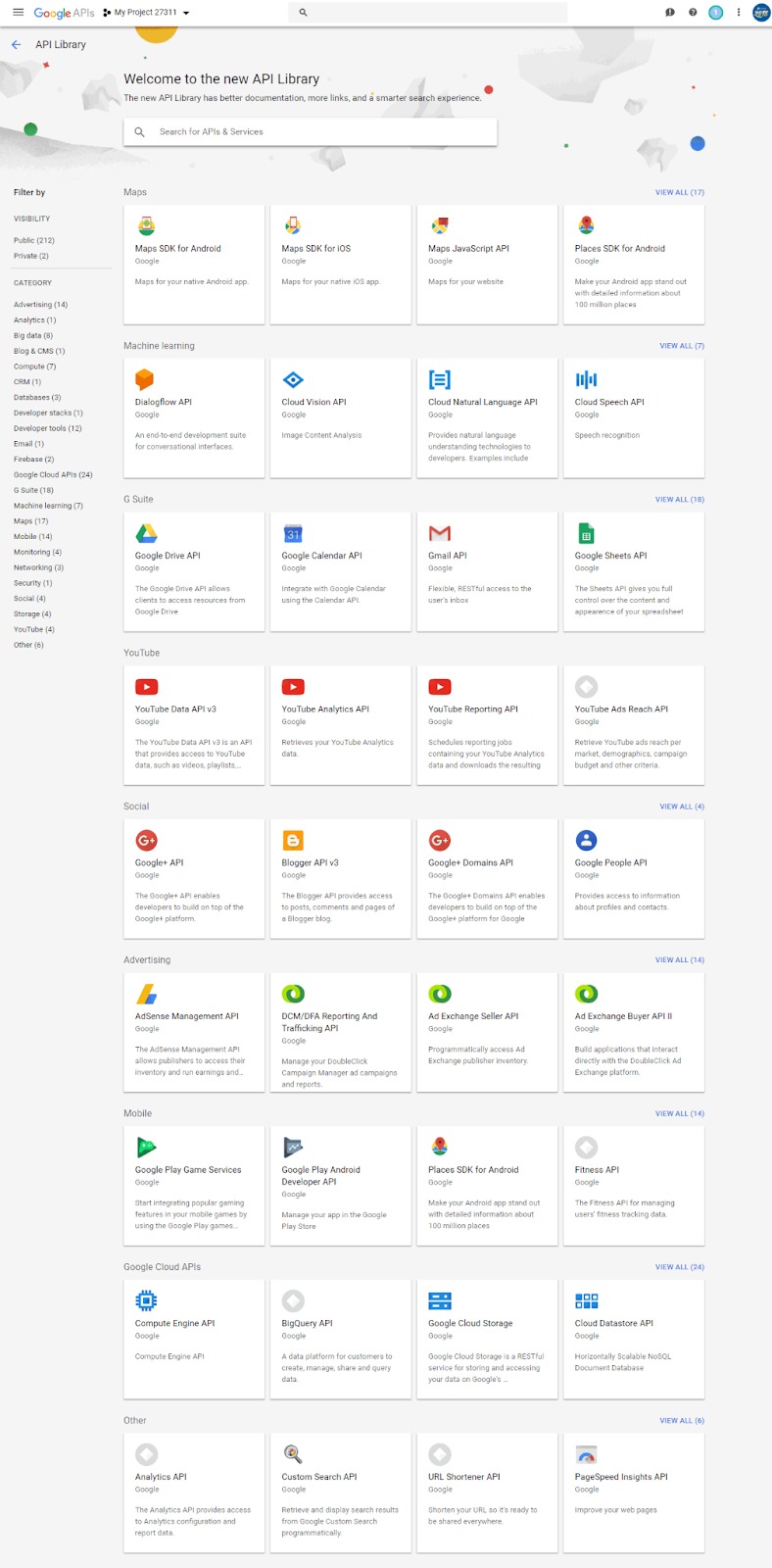Open View All (14) for Advertising

[680, 959]
